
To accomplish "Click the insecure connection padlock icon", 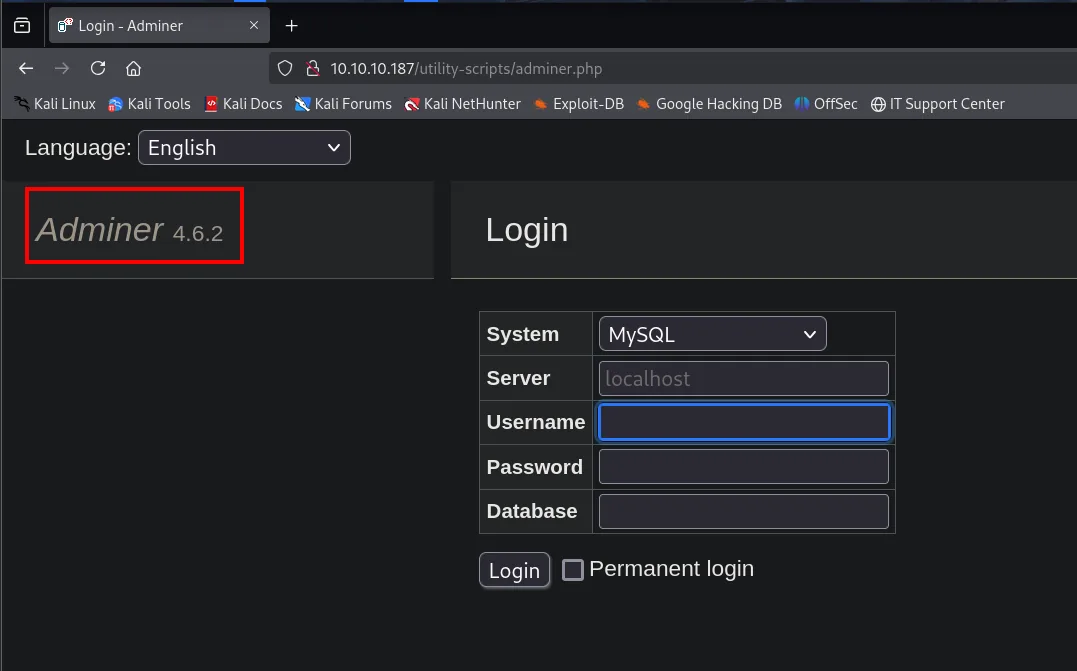I will [313, 69].
